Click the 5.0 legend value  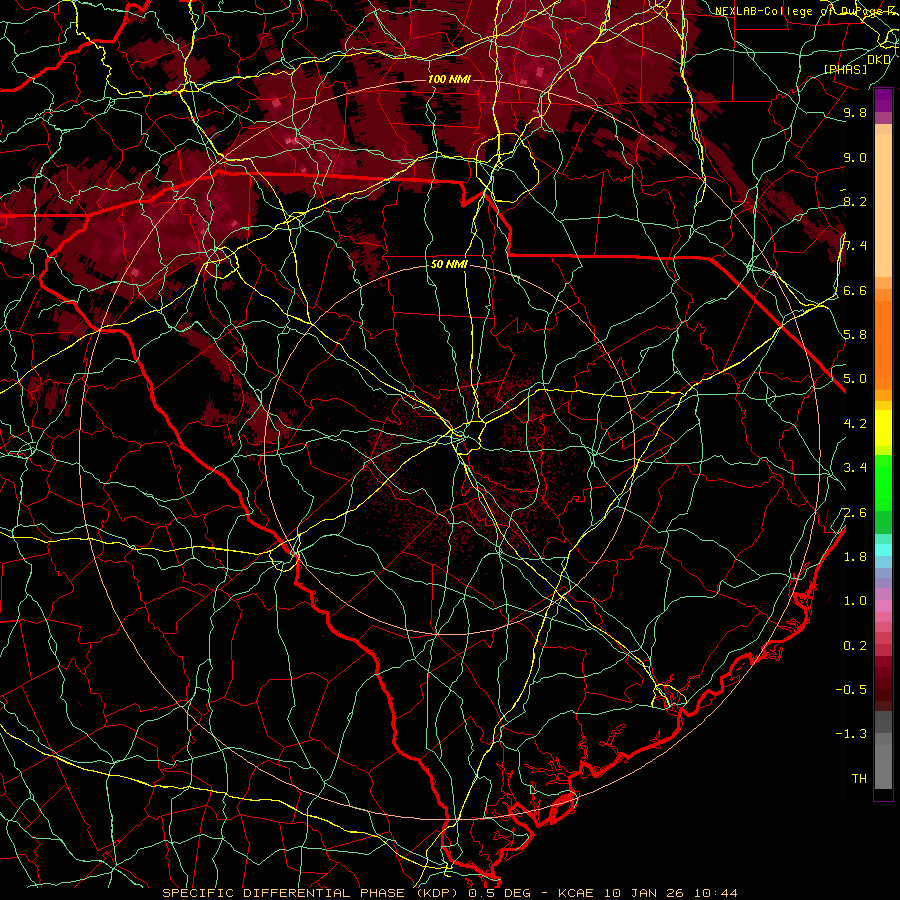coord(855,379)
